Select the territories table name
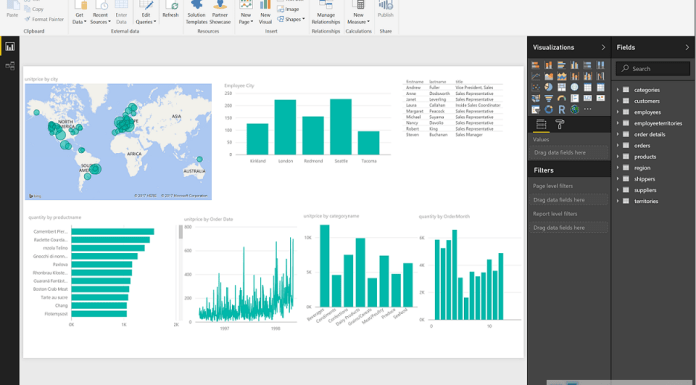The image size is (696, 385). point(646,201)
